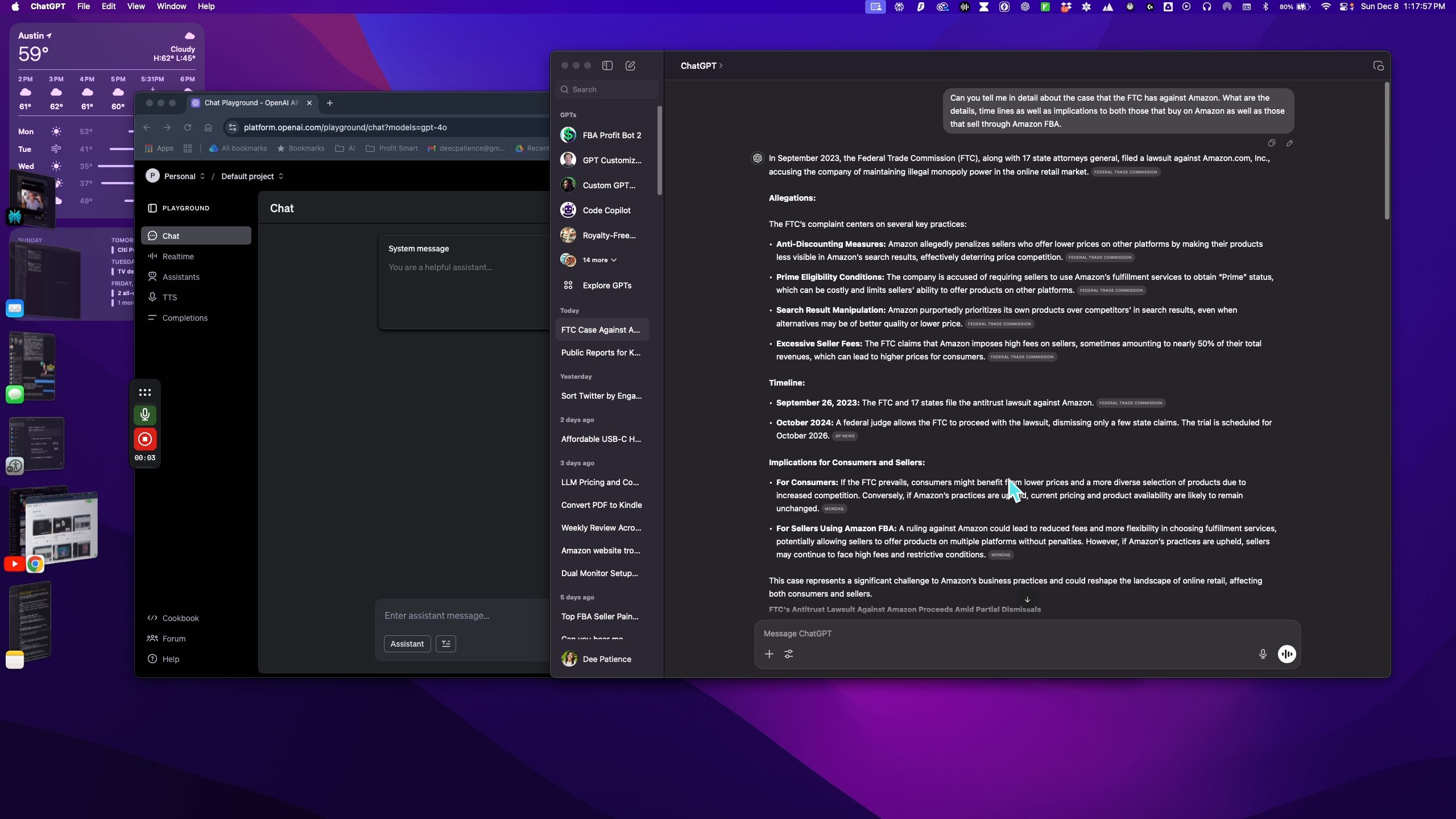Close the Chat Playground tab

coord(309,103)
